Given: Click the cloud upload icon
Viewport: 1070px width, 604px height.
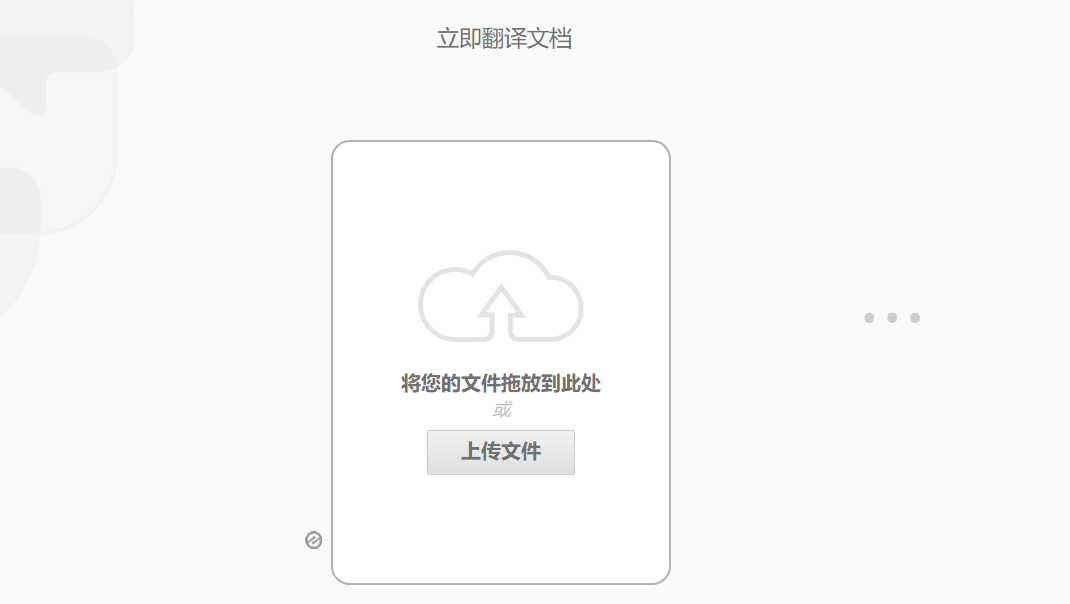Looking at the screenshot, I should tap(501, 296).
